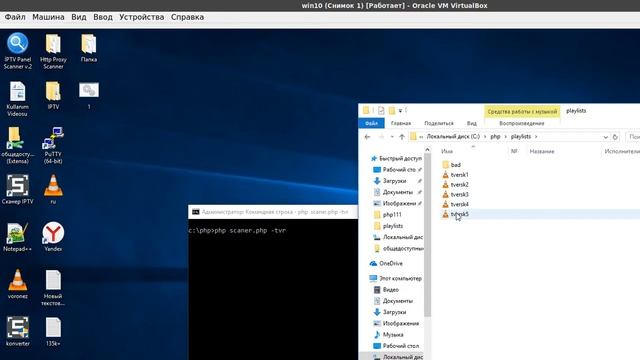Open recent locations dropdown arrow
The image size is (640, 360).
click(392, 137)
